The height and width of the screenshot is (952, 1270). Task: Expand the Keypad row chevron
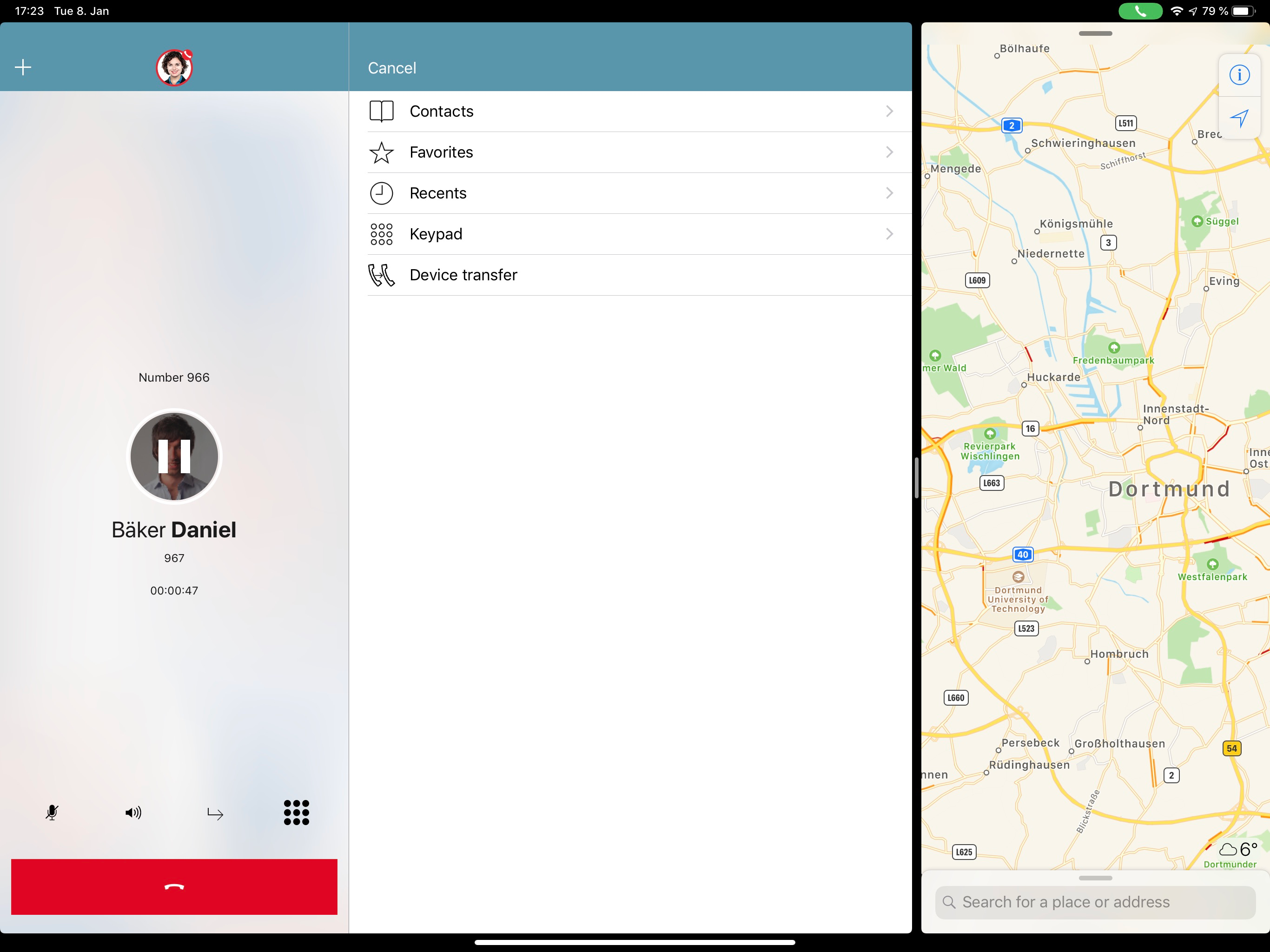[889, 234]
